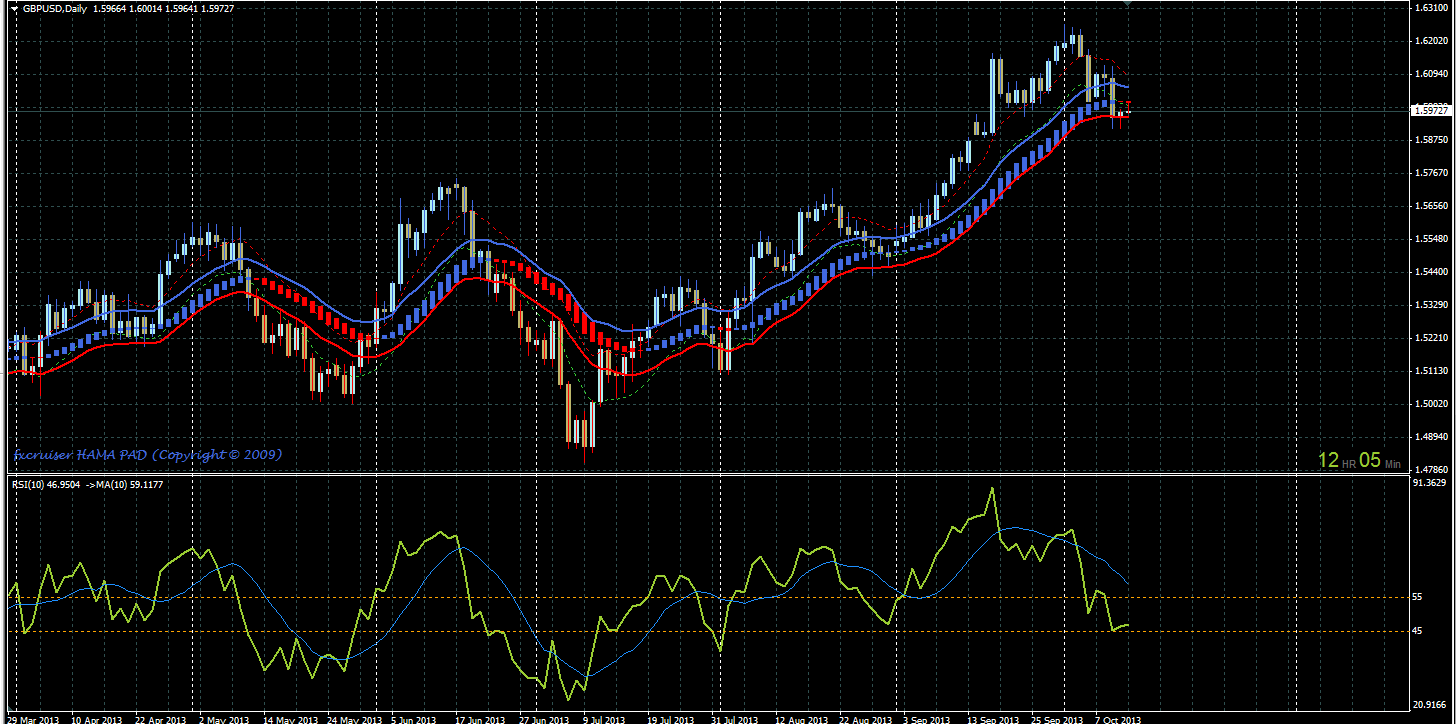This screenshot has width=1456, height=724.
Task: Click date label 22 Apr 2013
Action: pos(162,719)
